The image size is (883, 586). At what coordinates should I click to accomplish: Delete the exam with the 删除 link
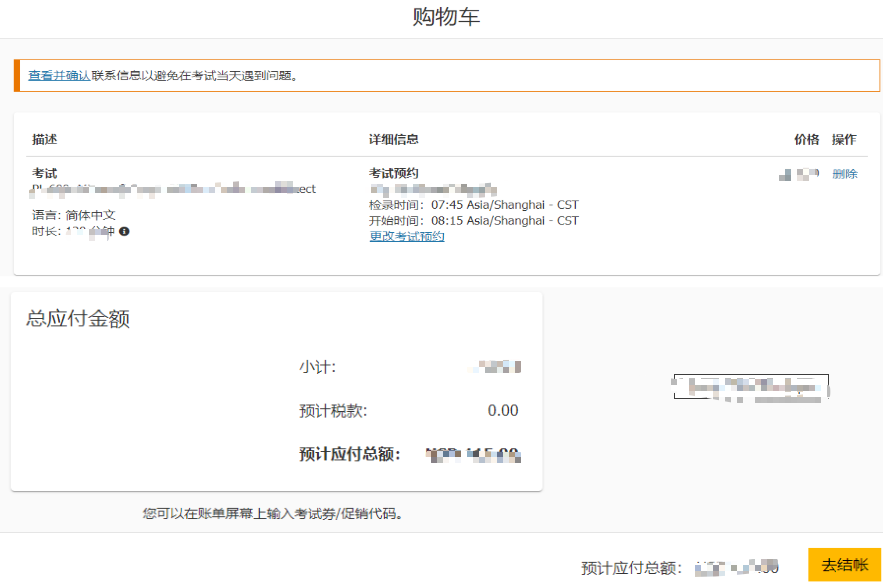[844, 174]
